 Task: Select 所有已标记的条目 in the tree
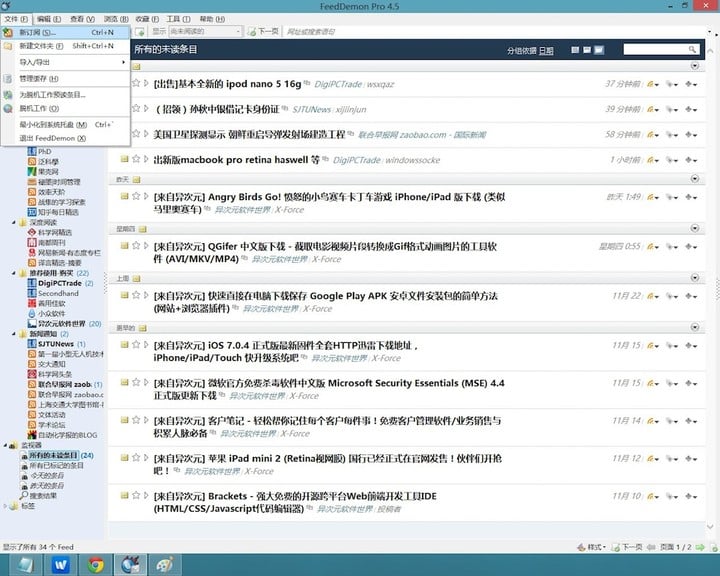click(56, 465)
